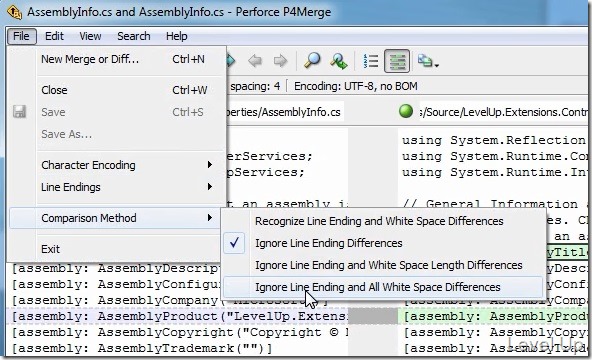Click the green circle file marker icon
Screen dimensions: 592x360
(x=406, y=111)
